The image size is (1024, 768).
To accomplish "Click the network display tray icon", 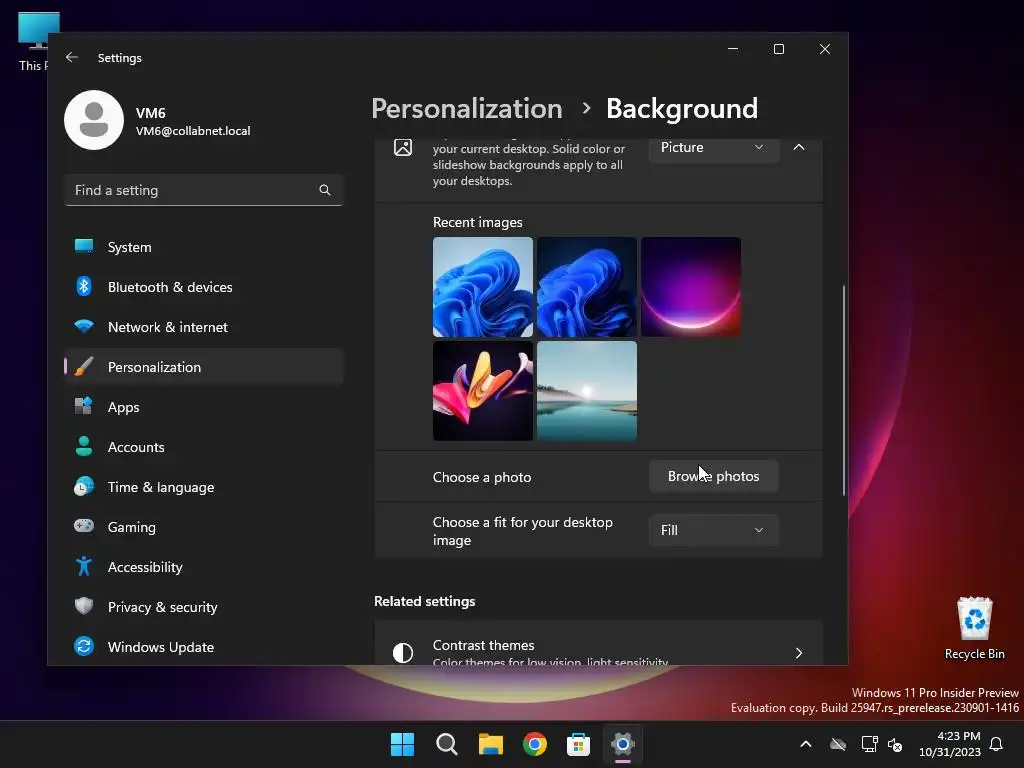I will [x=869, y=744].
